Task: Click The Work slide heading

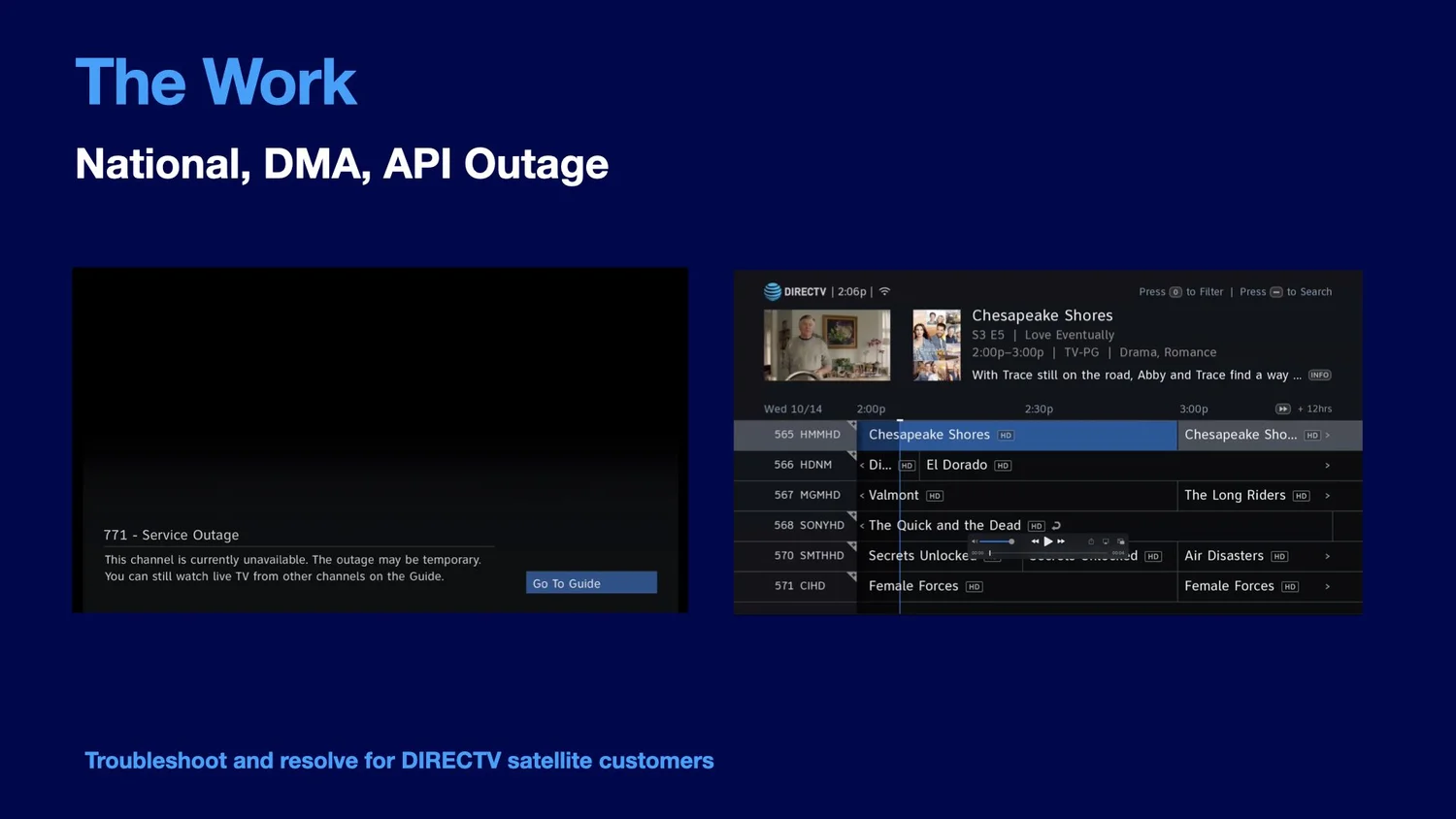Action: pyautogui.click(x=215, y=82)
